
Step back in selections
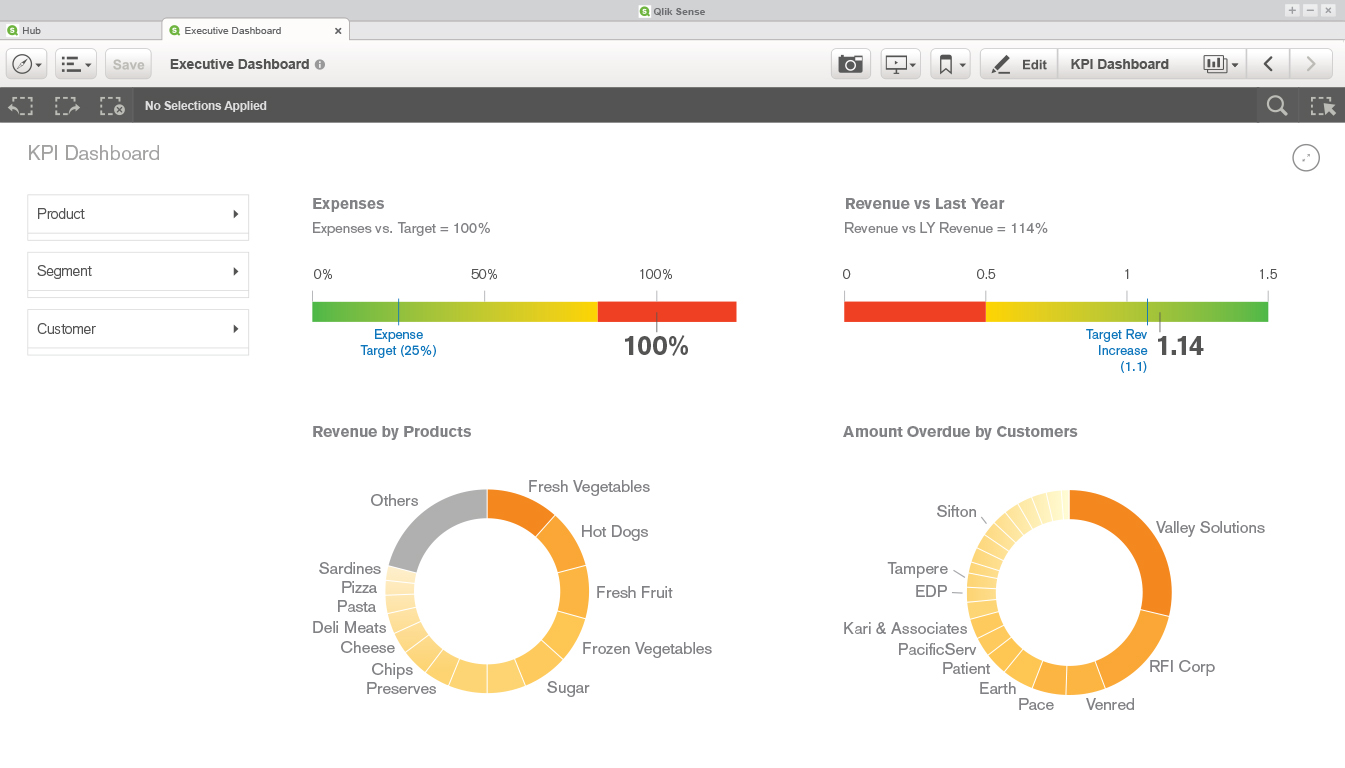[x=21, y=105]
